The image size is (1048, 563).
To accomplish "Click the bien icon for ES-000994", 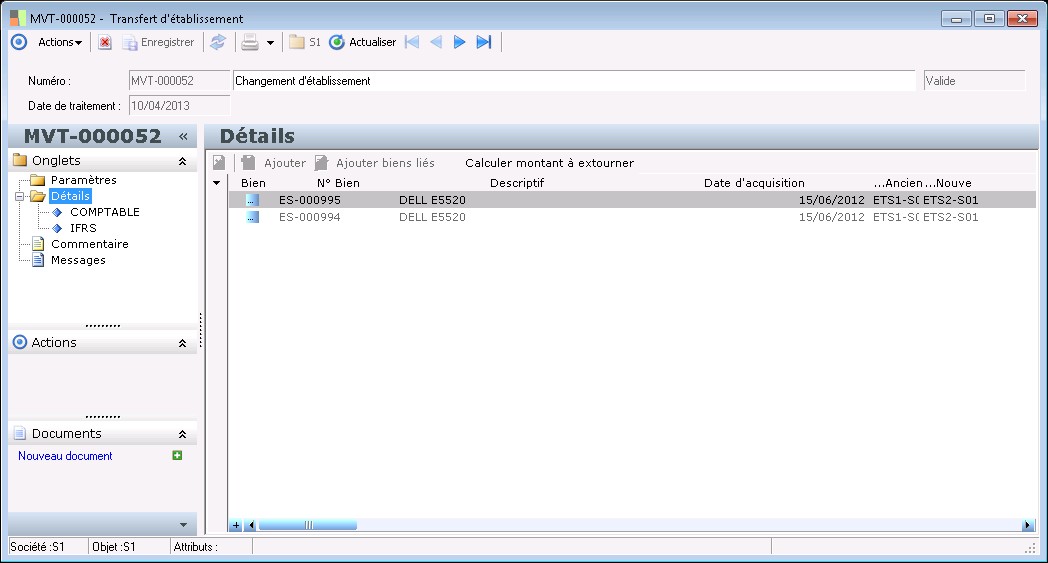I will [252, 217].
